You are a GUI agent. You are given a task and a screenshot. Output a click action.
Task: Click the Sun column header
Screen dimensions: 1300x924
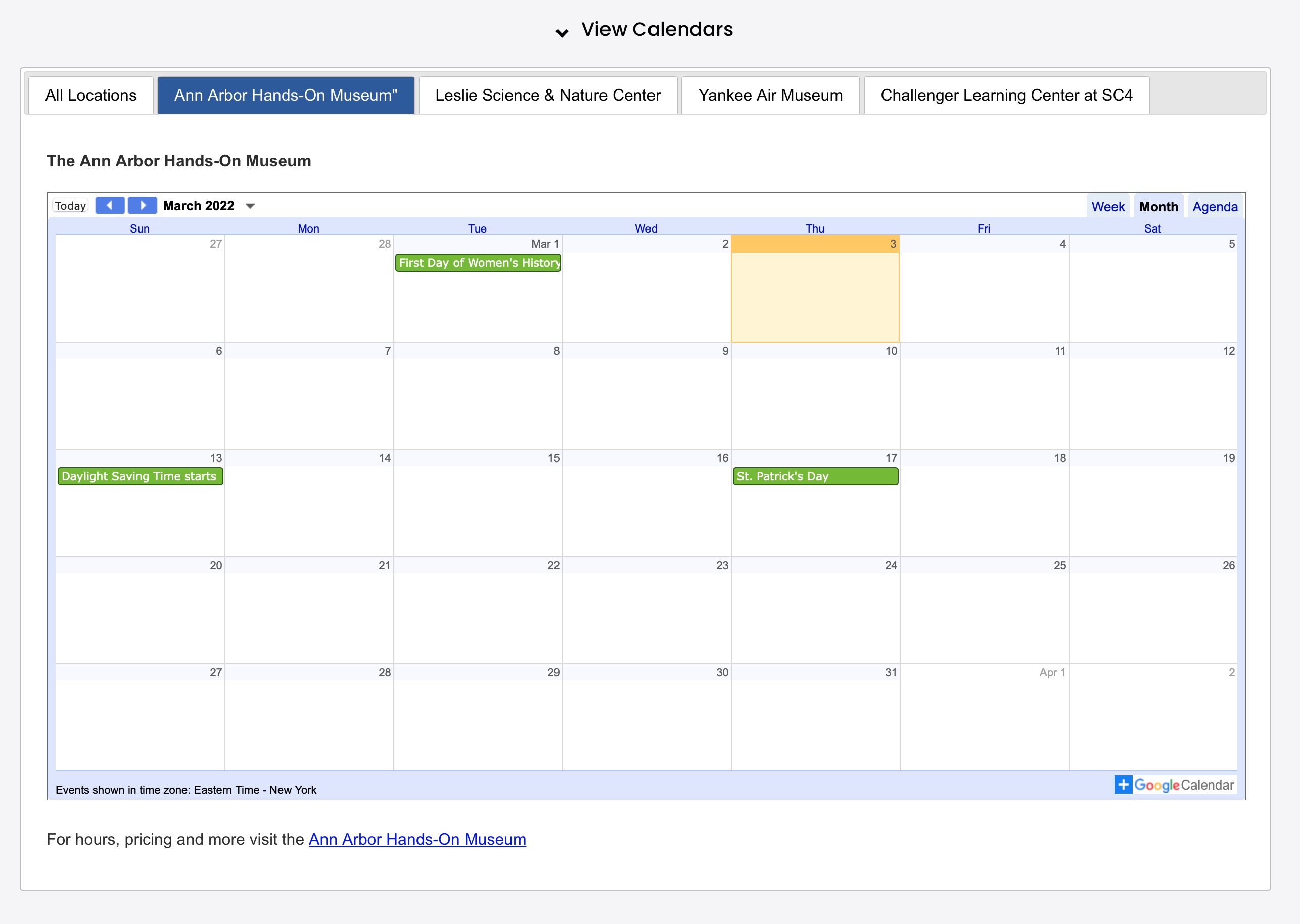click(x=140, y=228)
